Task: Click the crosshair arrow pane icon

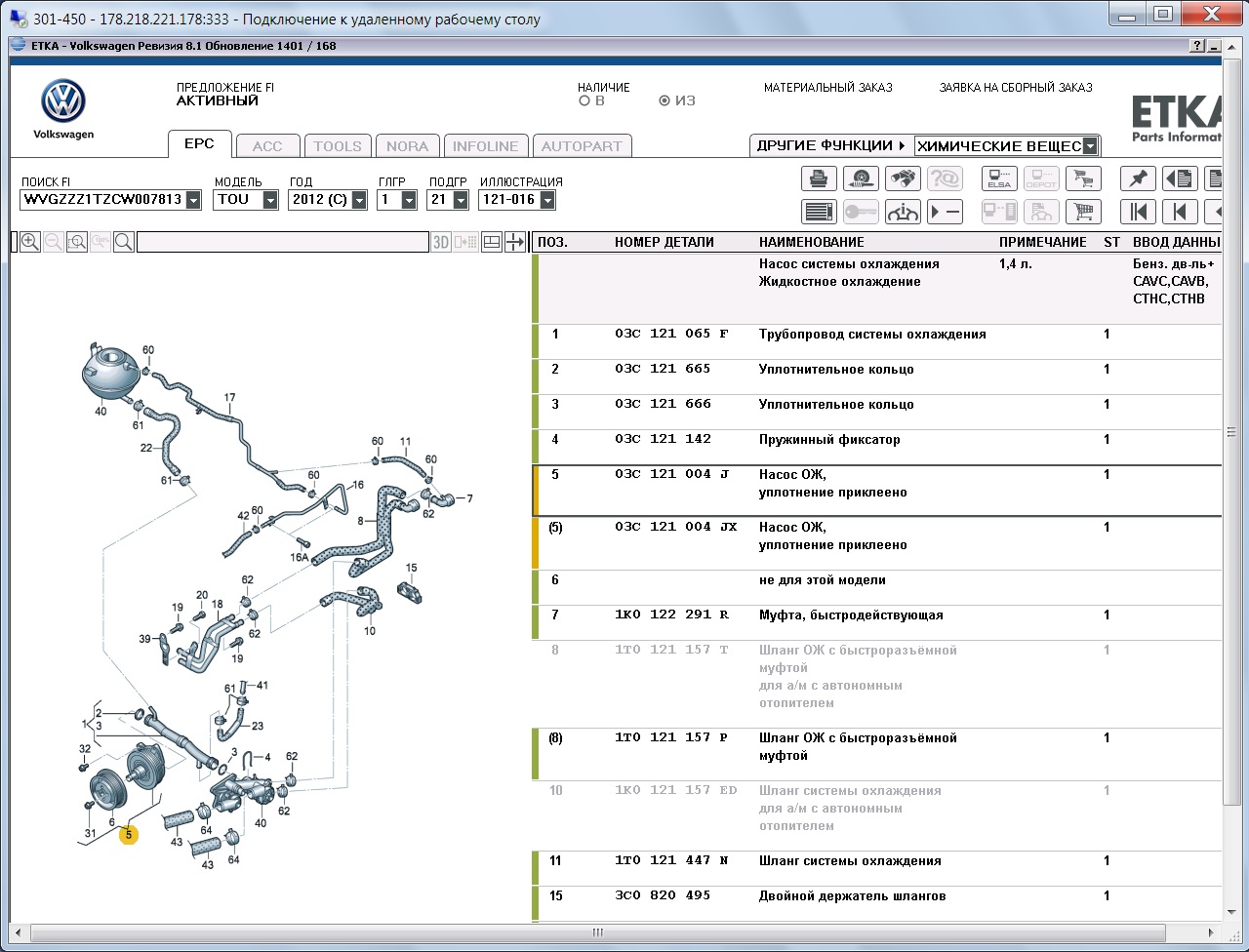Action: (515, 242)
